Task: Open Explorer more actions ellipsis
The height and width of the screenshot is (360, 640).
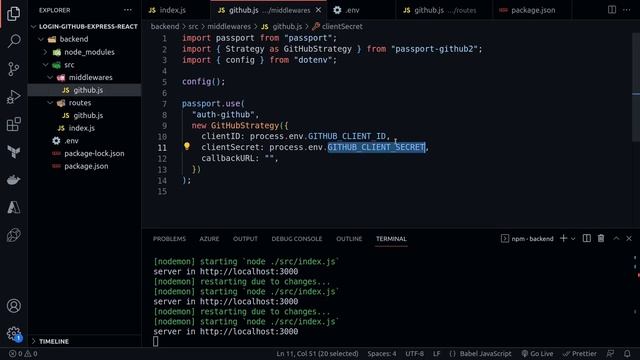Action: point(128,10)
